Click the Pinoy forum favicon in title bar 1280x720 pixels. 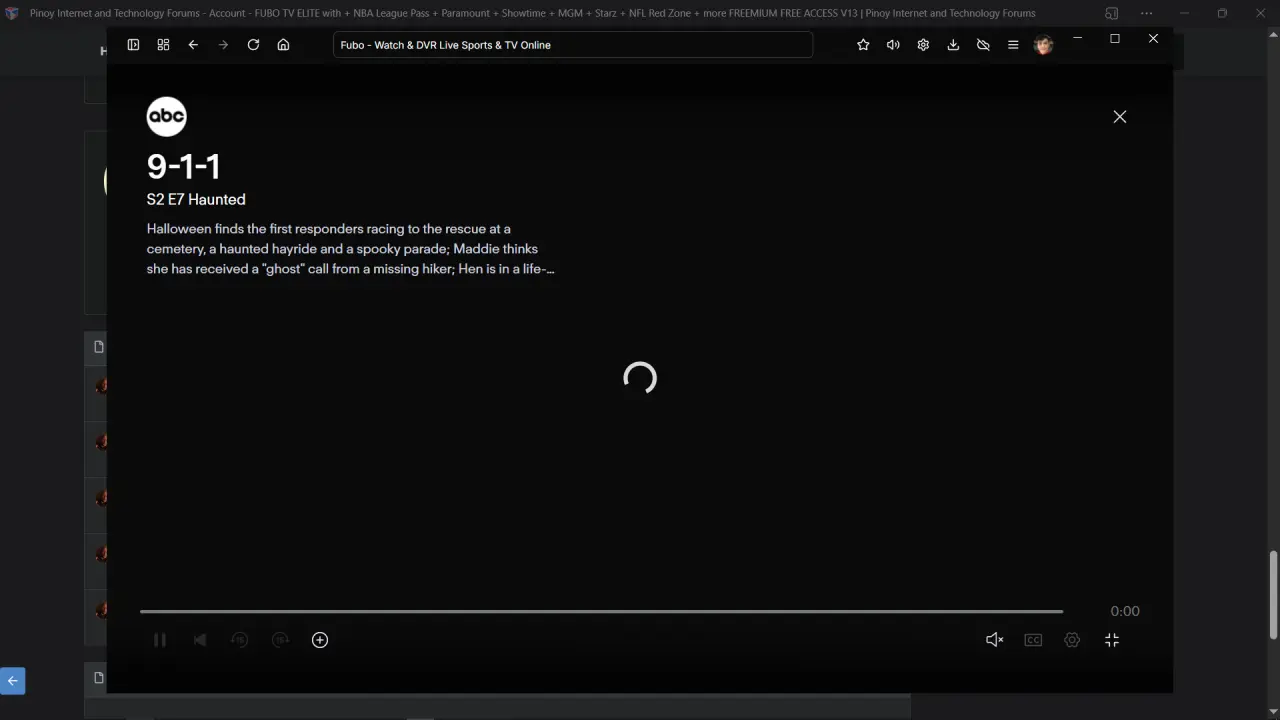[12, 14]
